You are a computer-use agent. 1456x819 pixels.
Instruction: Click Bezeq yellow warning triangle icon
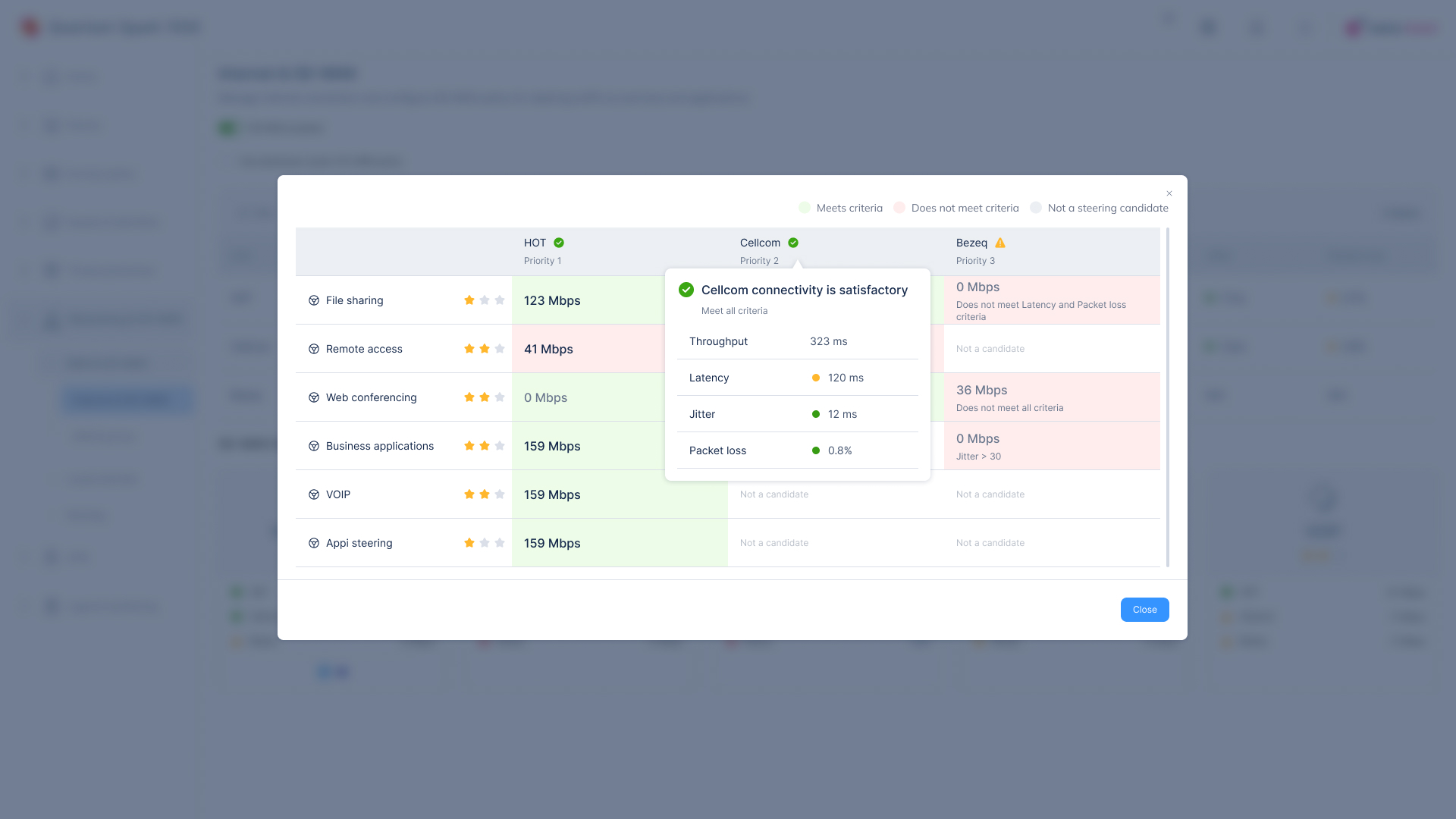pos(1000,243)
